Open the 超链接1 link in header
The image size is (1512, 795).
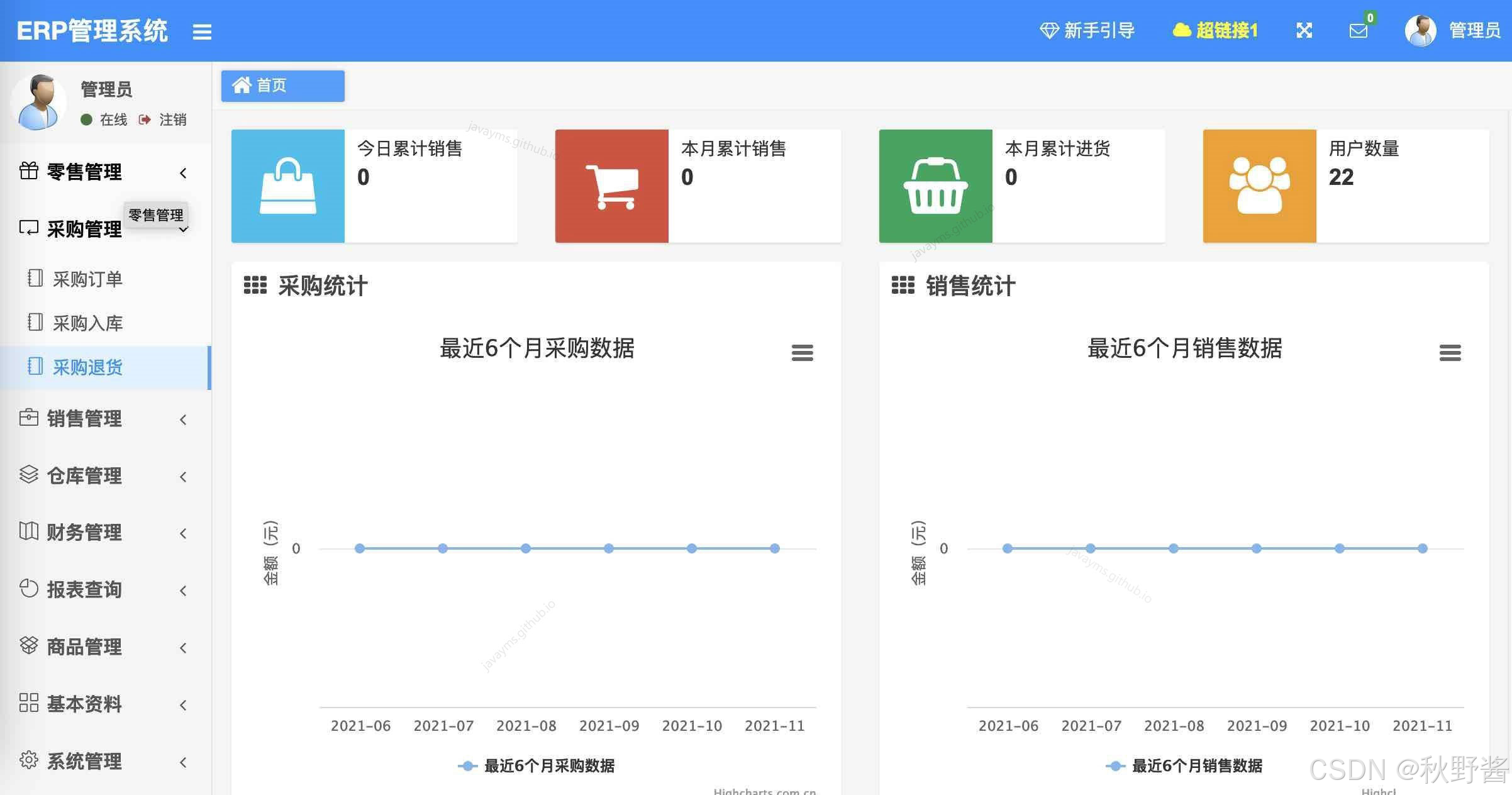click(x=1226, y=30)
